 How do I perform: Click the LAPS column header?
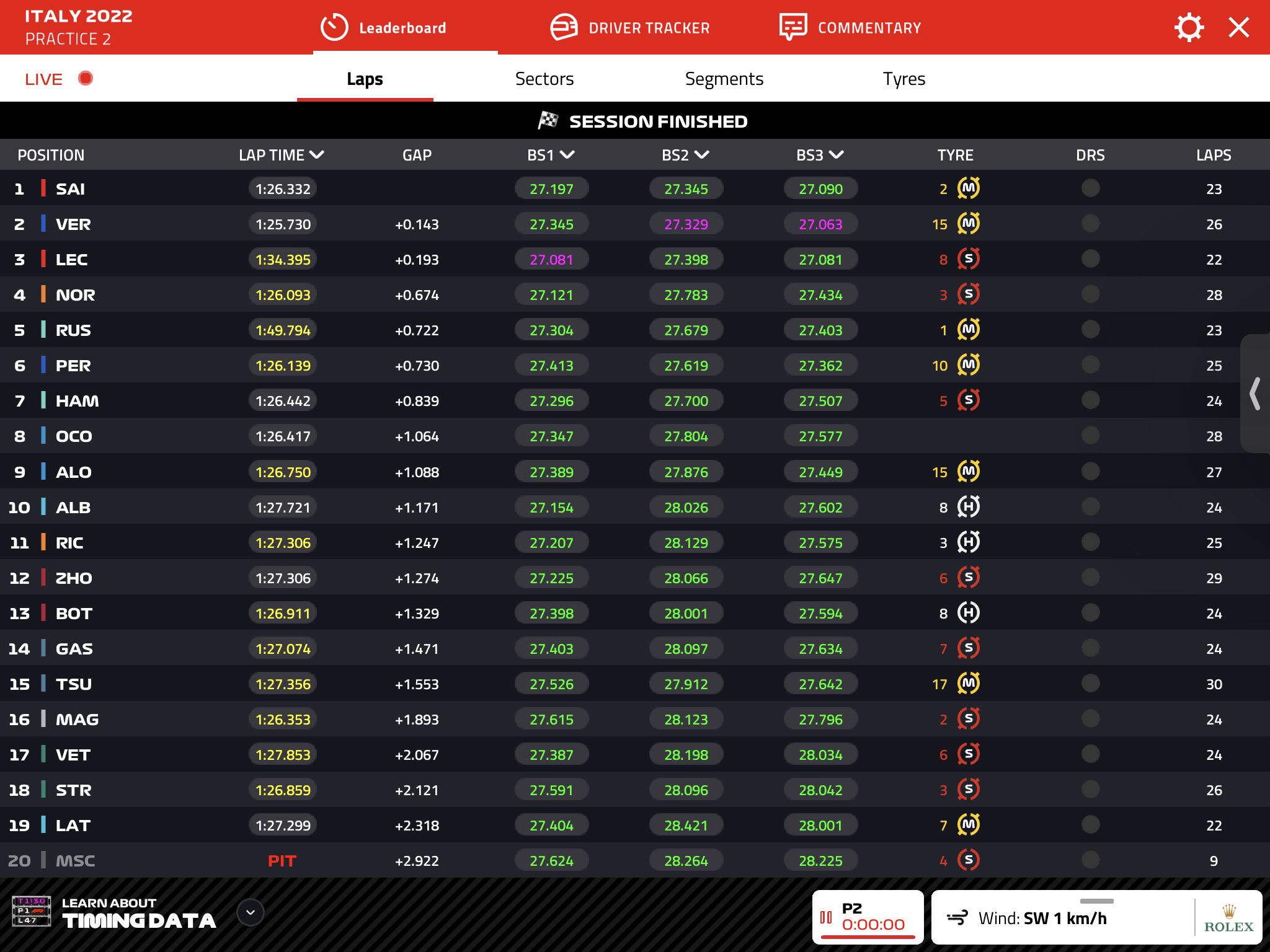(1214, 155)
